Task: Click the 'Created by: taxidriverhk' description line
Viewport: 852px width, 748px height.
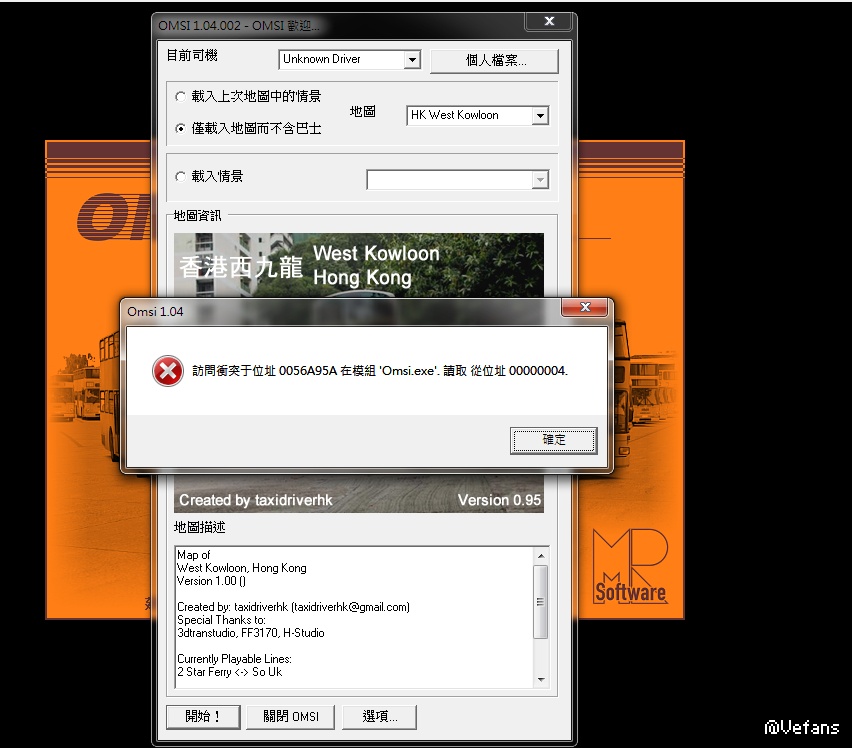Action: (293, 607)
